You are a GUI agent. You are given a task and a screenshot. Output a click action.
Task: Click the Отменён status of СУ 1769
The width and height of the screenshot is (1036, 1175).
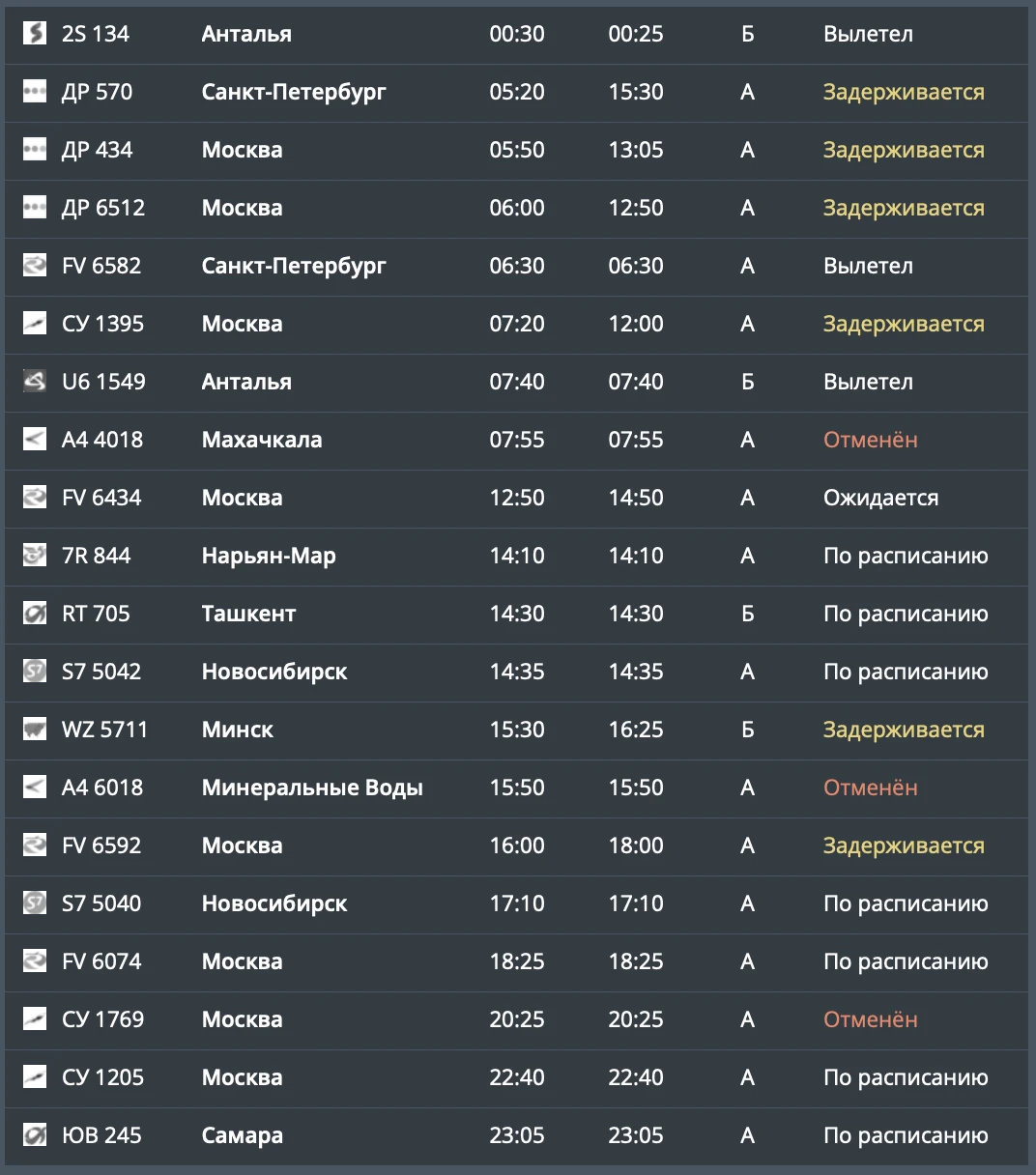point(871,1019)
